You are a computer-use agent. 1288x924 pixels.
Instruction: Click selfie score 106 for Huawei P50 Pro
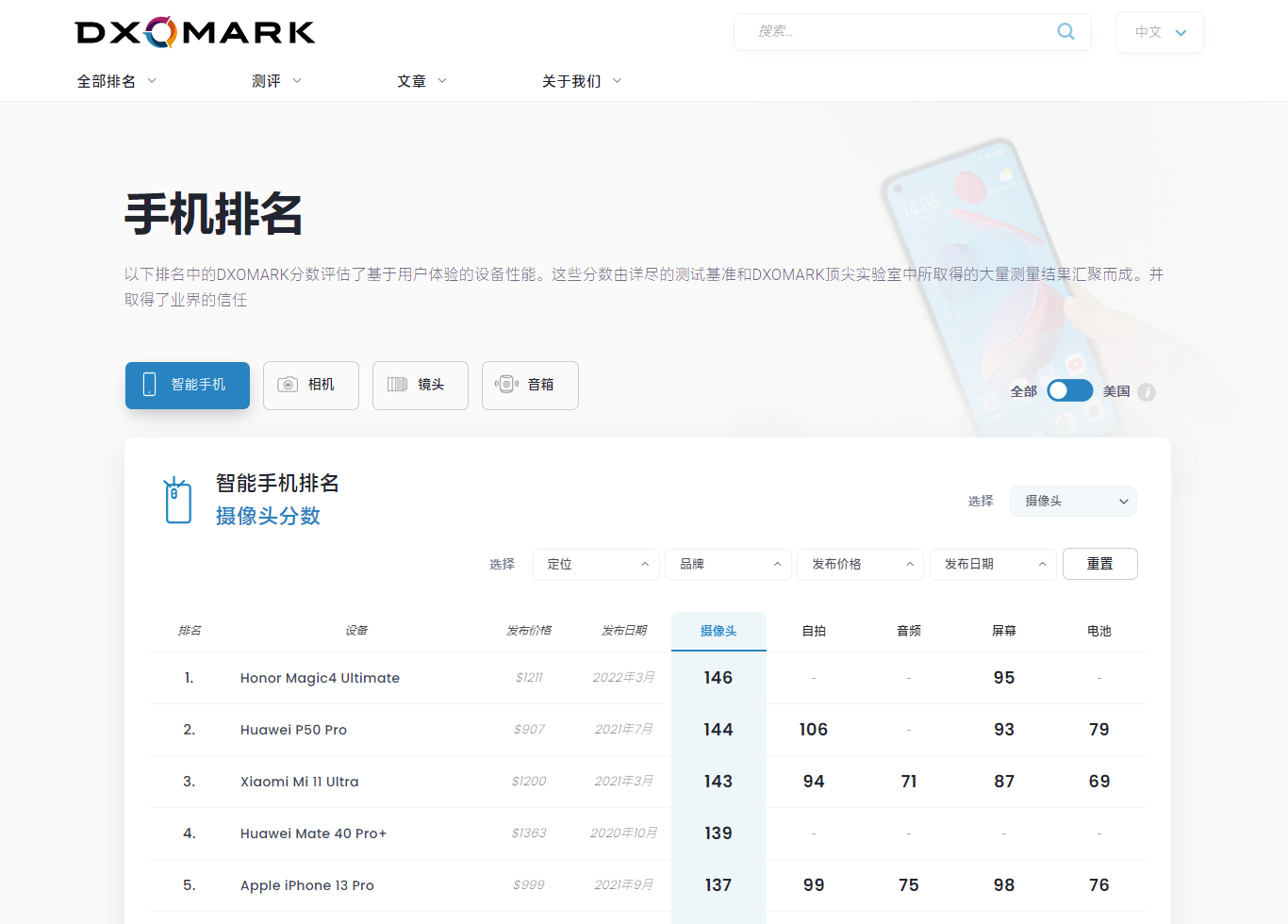click(x=814, y=730)
